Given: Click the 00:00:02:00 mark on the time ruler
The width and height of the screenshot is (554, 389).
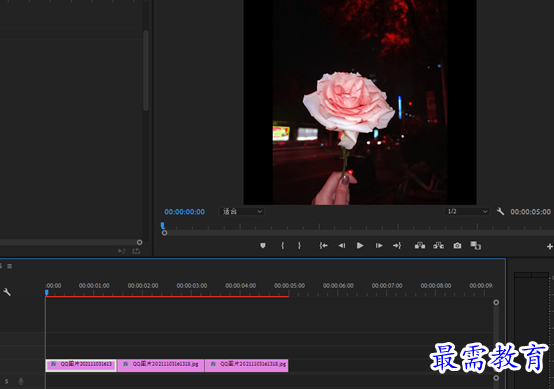Looking at the screenshot, I should [x=143, y=285].
